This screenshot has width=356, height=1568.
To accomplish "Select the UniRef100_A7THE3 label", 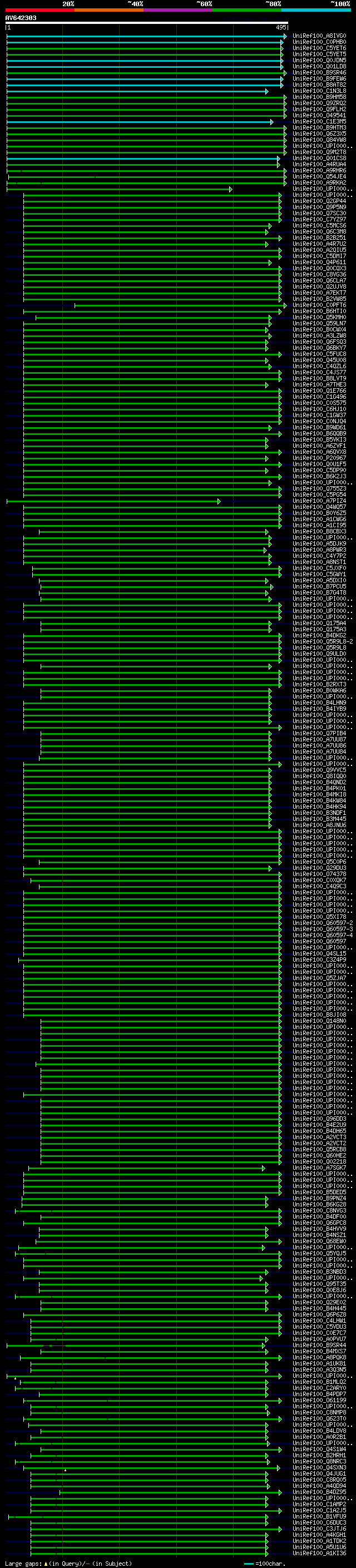I will (319, 385).
